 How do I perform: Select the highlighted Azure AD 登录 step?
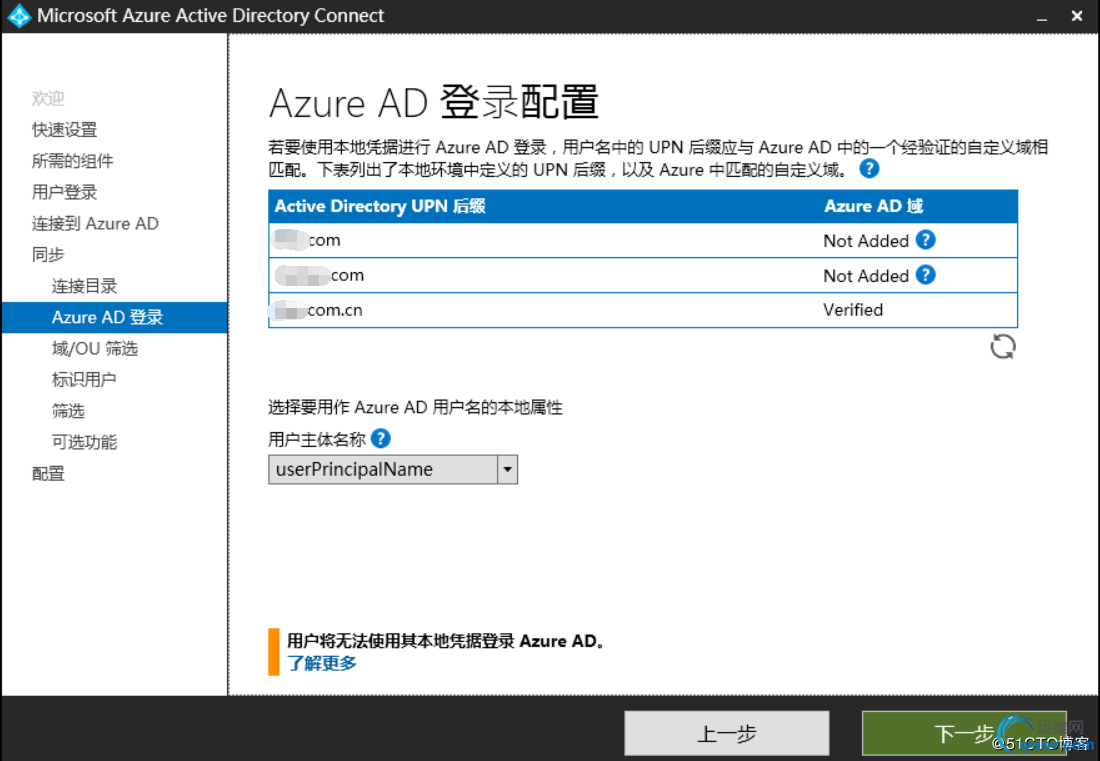pyautogui.click(x=114, y=317)
